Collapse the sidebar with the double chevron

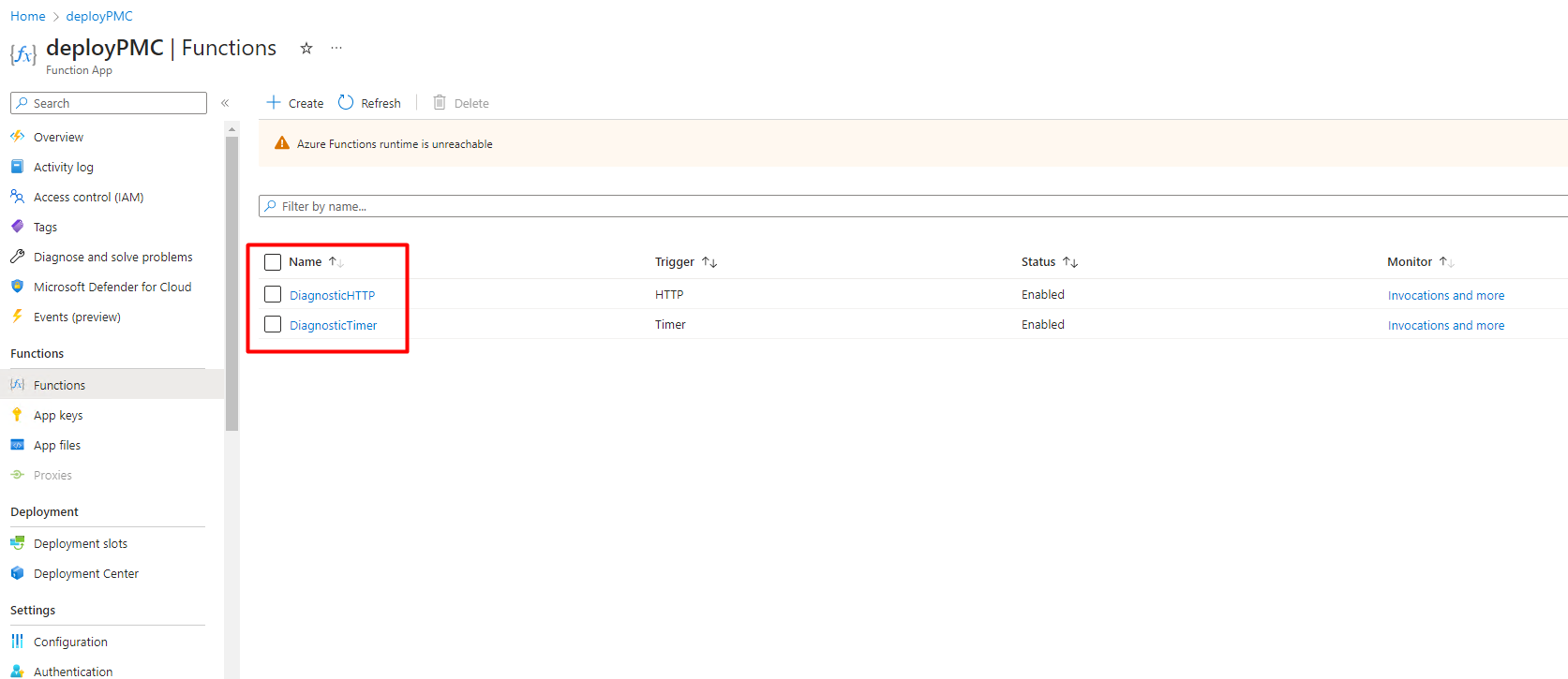point(225,103)
